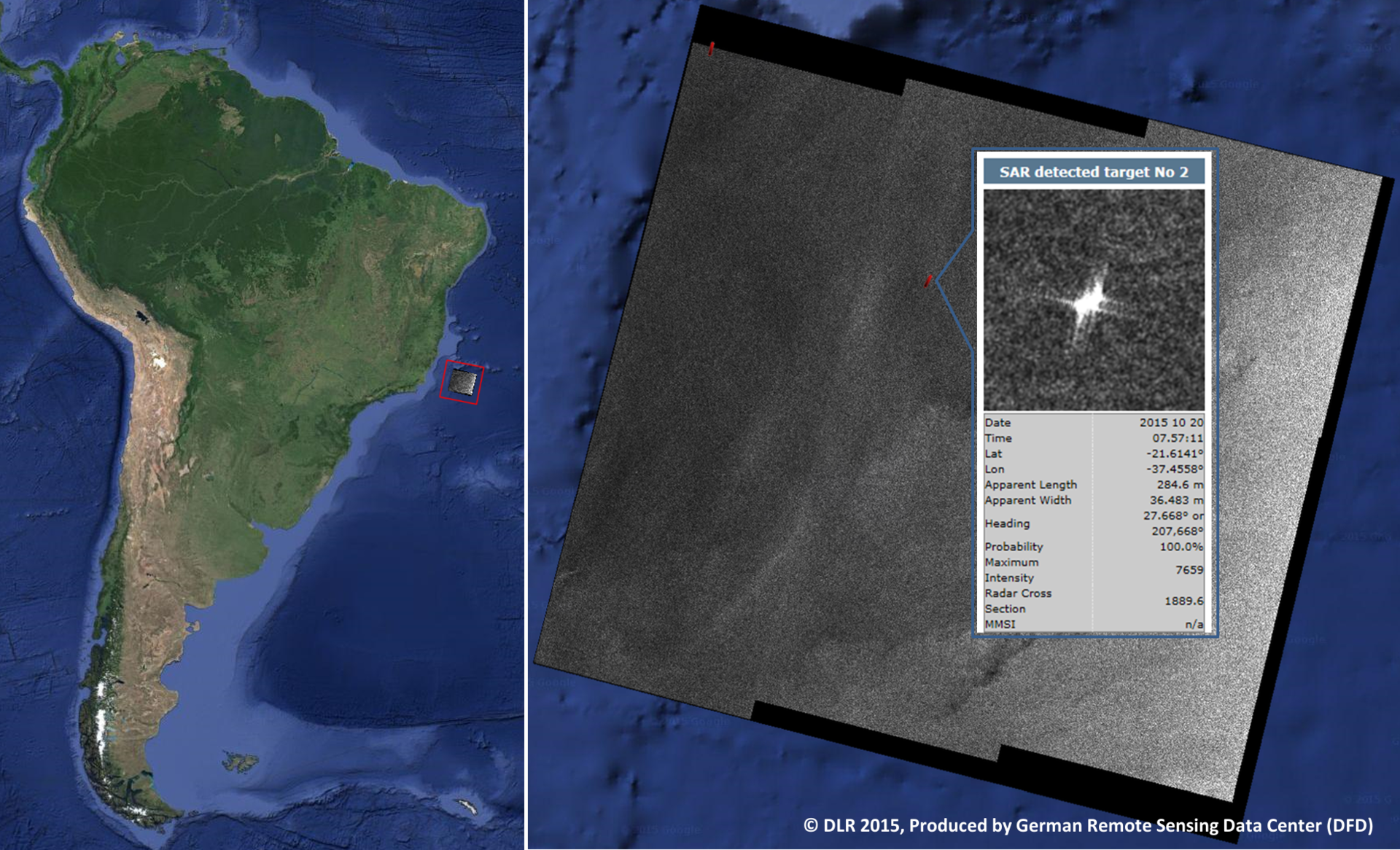The width and height of the screenshot is (1400, 850).
Task: Click the red target marker connected to the popup
Action: click(x=928, y=281)
